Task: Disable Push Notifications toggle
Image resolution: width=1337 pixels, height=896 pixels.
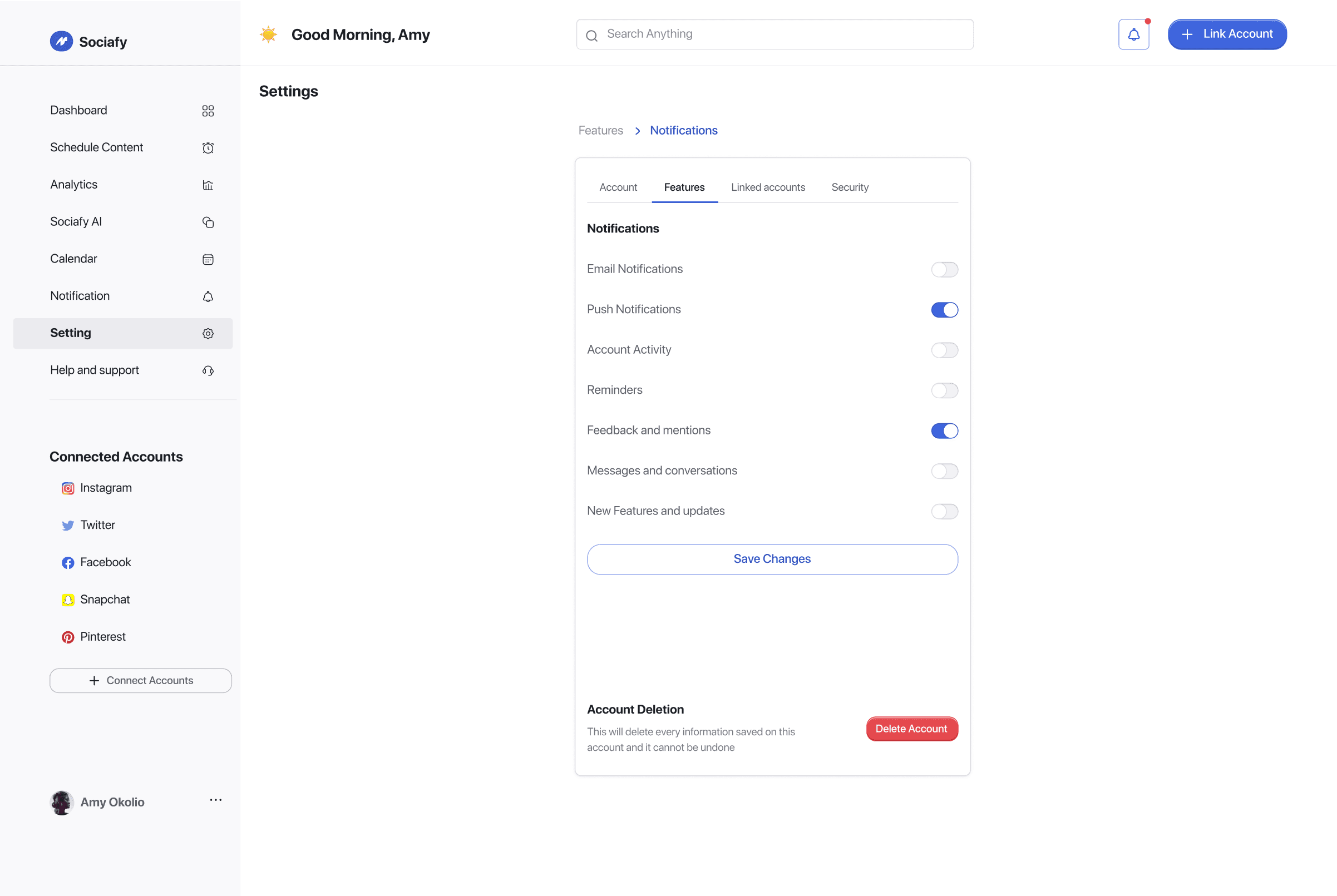Action: [x=944, y=310]
